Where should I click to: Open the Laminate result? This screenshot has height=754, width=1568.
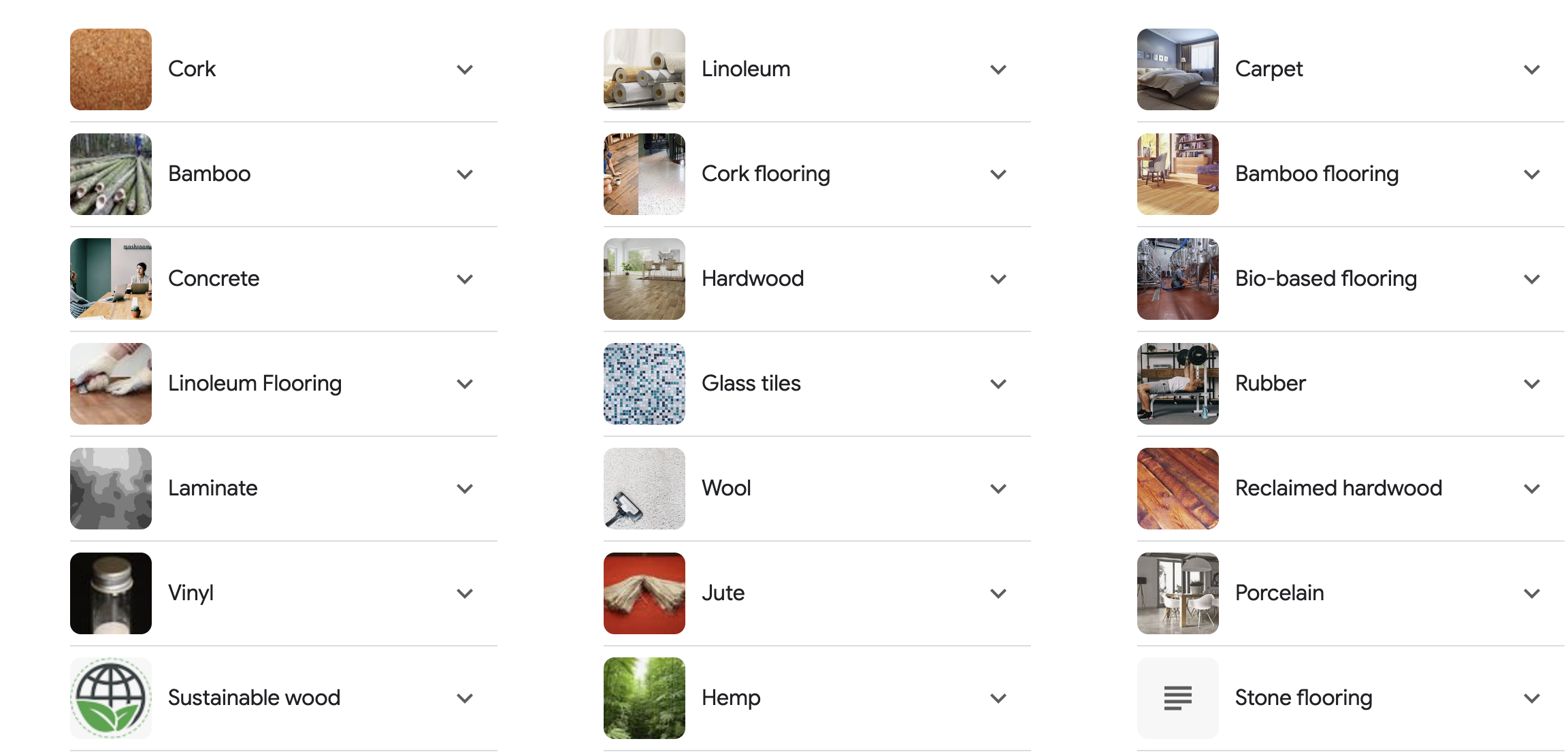click(213, 488)
